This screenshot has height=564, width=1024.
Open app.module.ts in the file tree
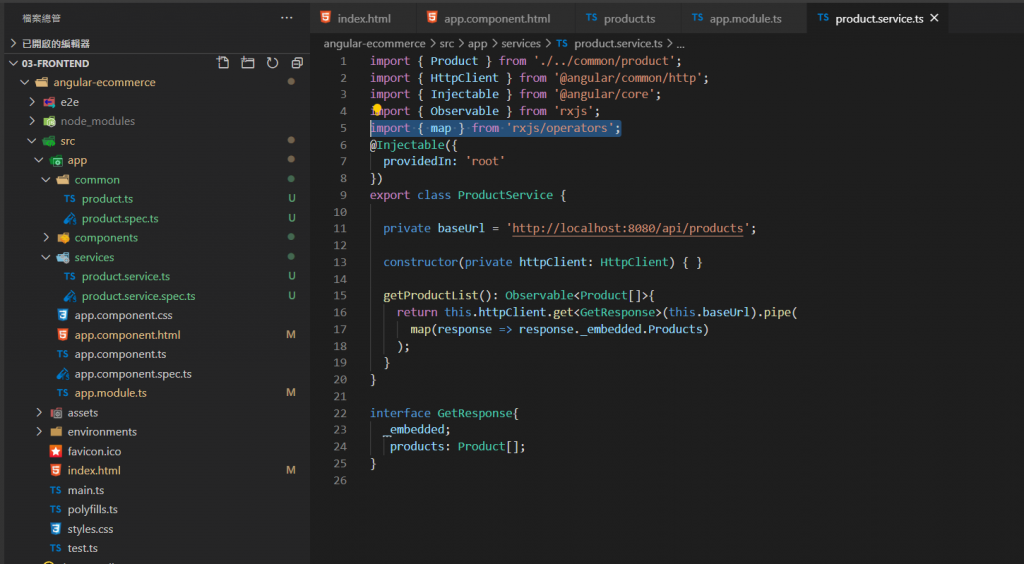point(110,393)
